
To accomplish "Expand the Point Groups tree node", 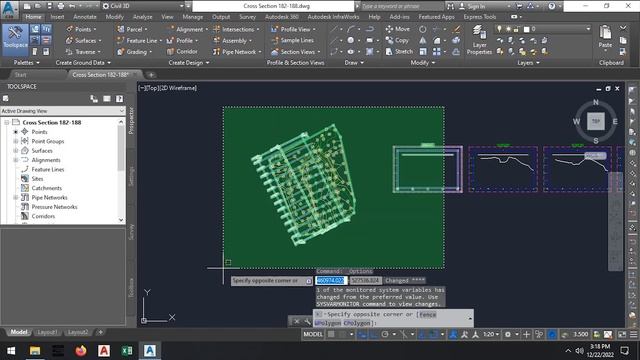I will pos(16,141).
